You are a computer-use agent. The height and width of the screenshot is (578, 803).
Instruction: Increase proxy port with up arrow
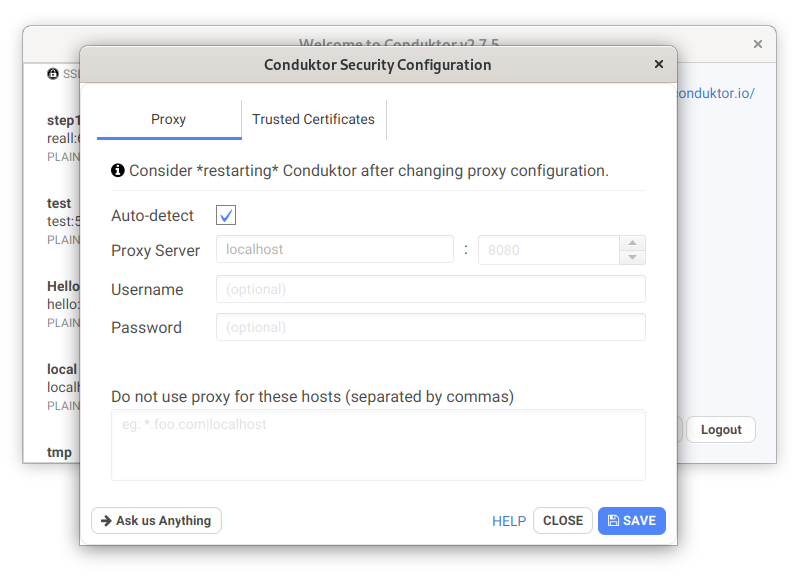632,243
